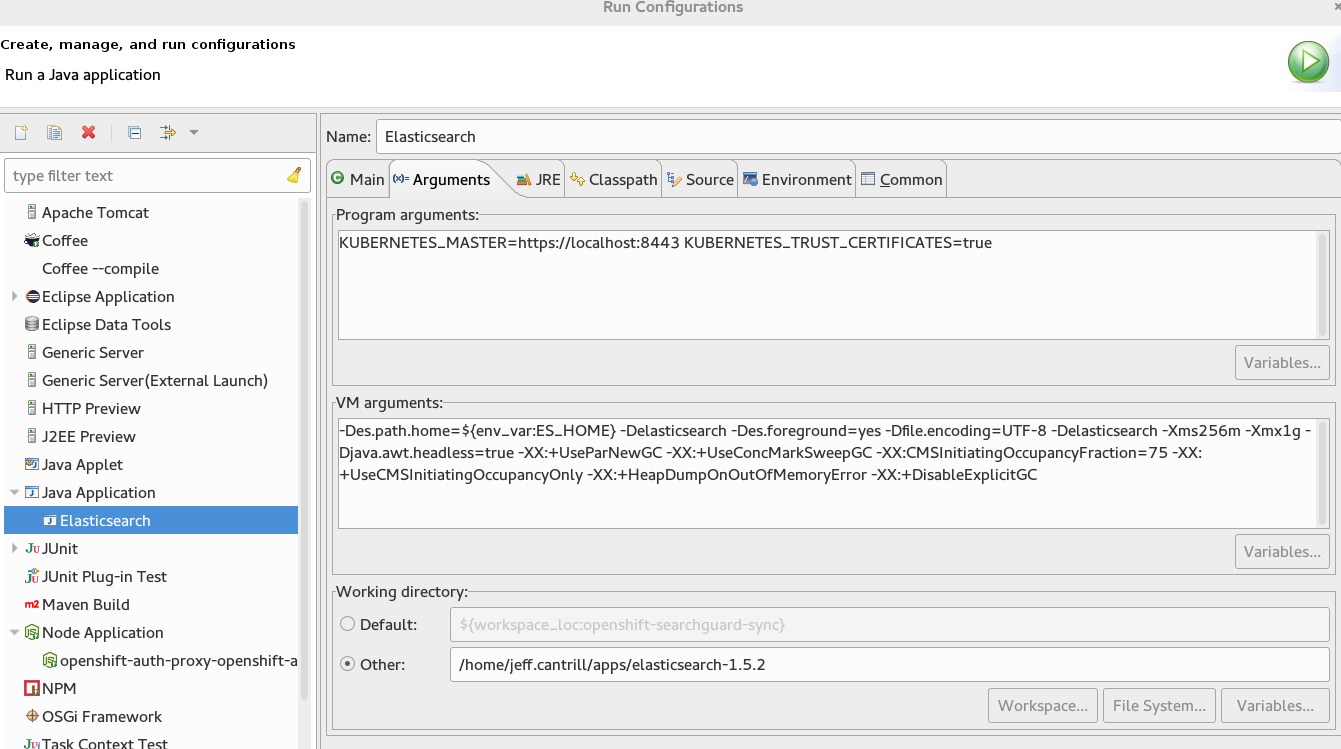1341x749 pixels.
Task: Click the Eclipse Application icon
Action: click(x=32, y=296)
